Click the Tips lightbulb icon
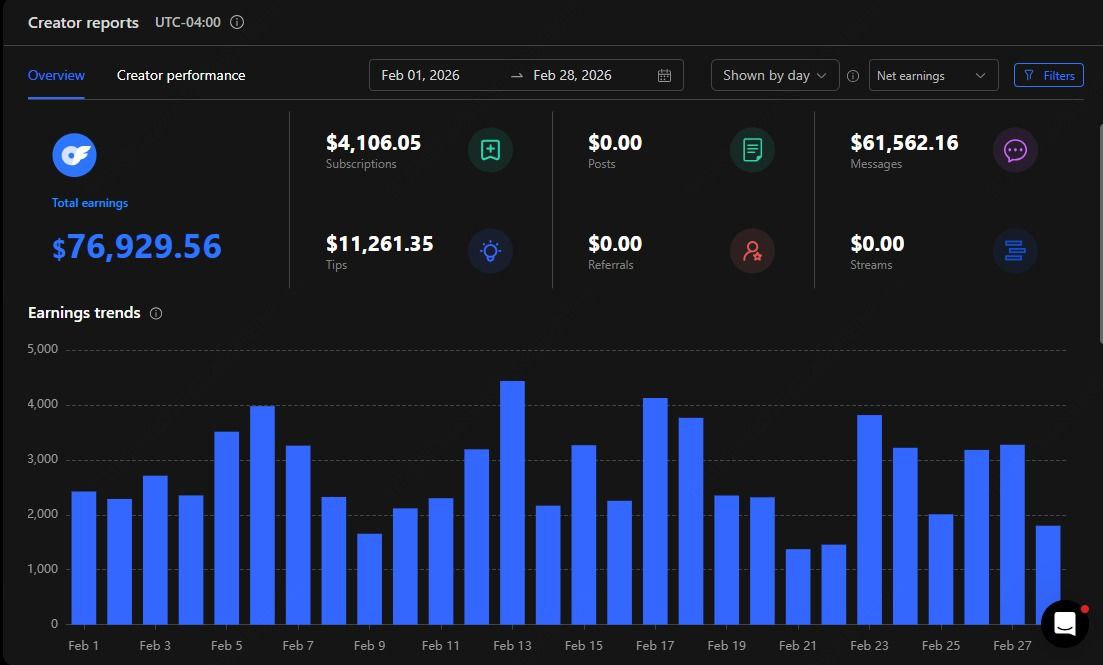1103x665 pixels. tap(490, 252)
